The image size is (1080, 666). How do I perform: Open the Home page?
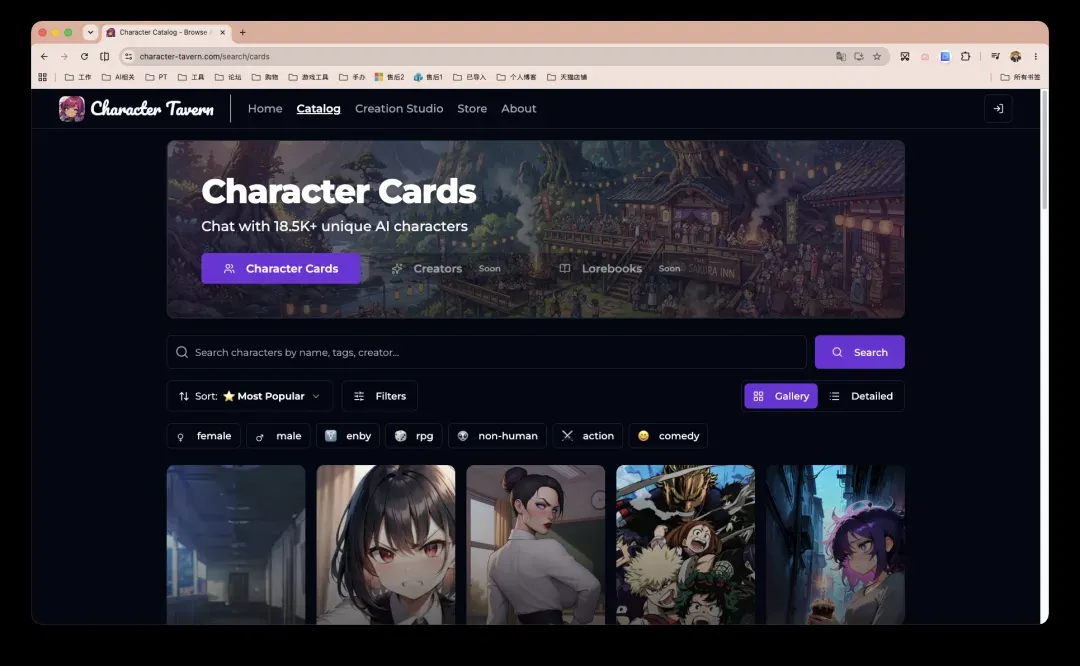point(265,109)
